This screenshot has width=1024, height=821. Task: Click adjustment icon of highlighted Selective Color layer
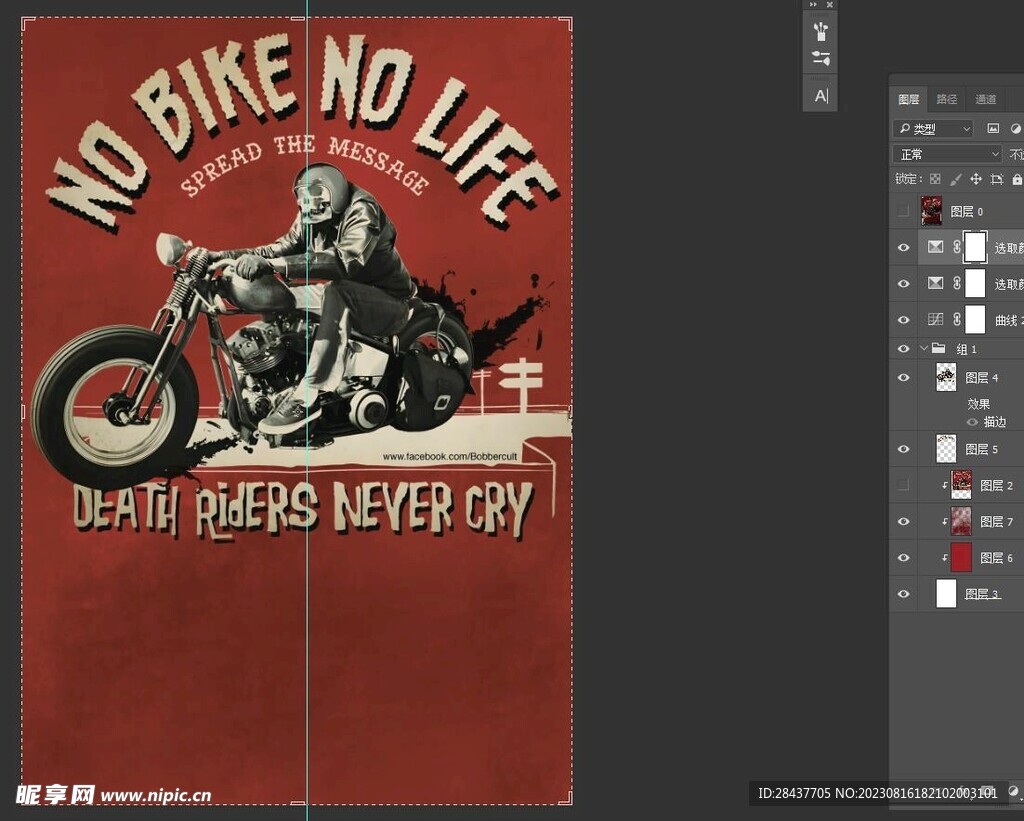point(936,247)
